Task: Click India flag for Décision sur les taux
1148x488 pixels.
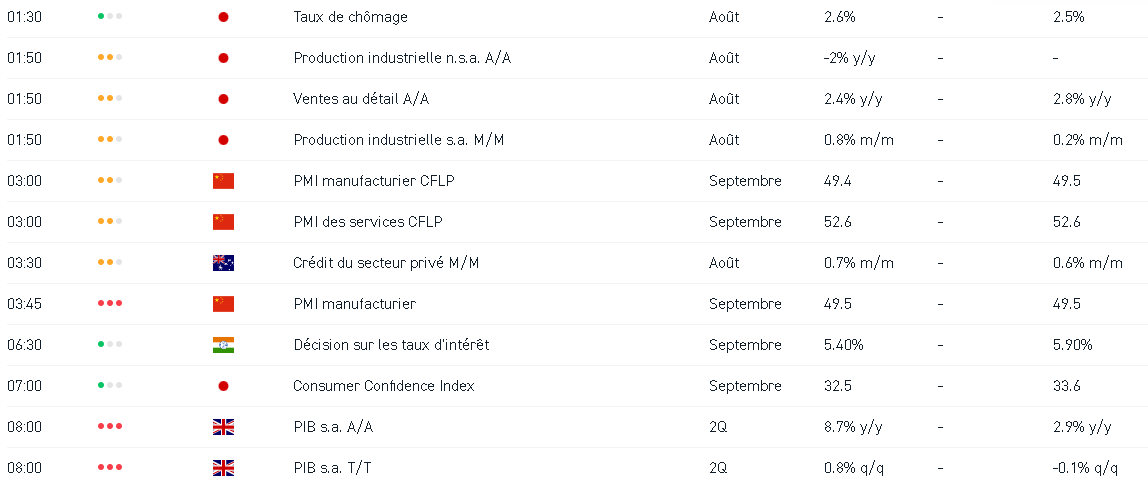Action: [x=223, y=345]
